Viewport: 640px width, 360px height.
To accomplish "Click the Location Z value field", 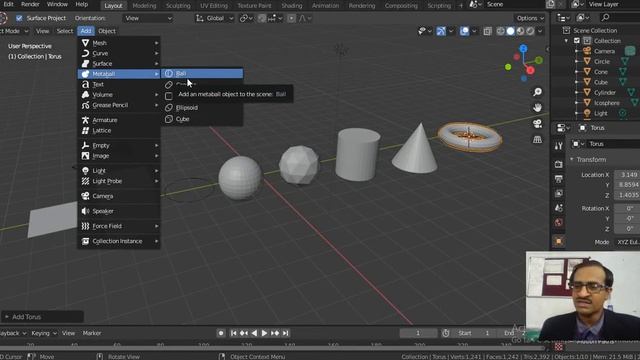I will [x=627, y=195].
